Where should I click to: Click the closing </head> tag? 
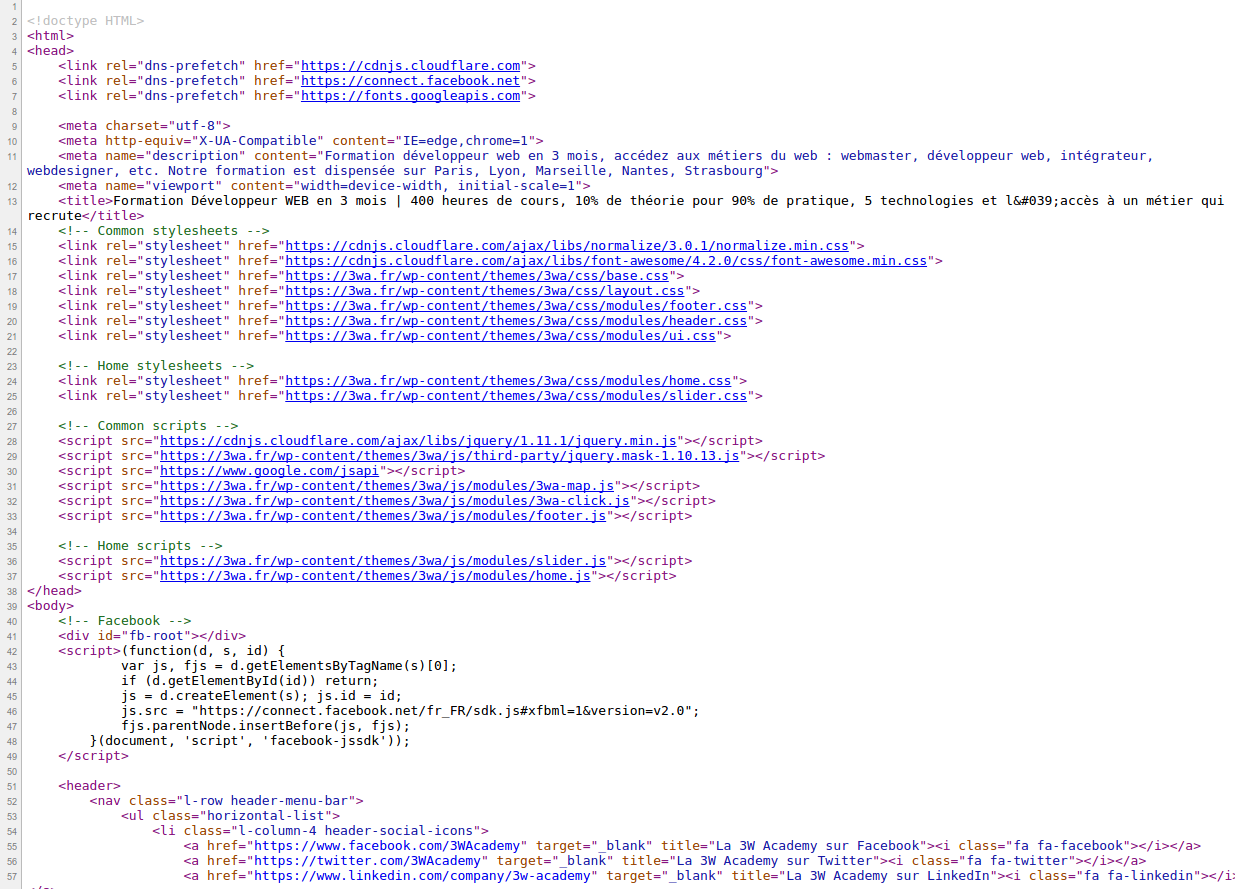pos(54,590)
